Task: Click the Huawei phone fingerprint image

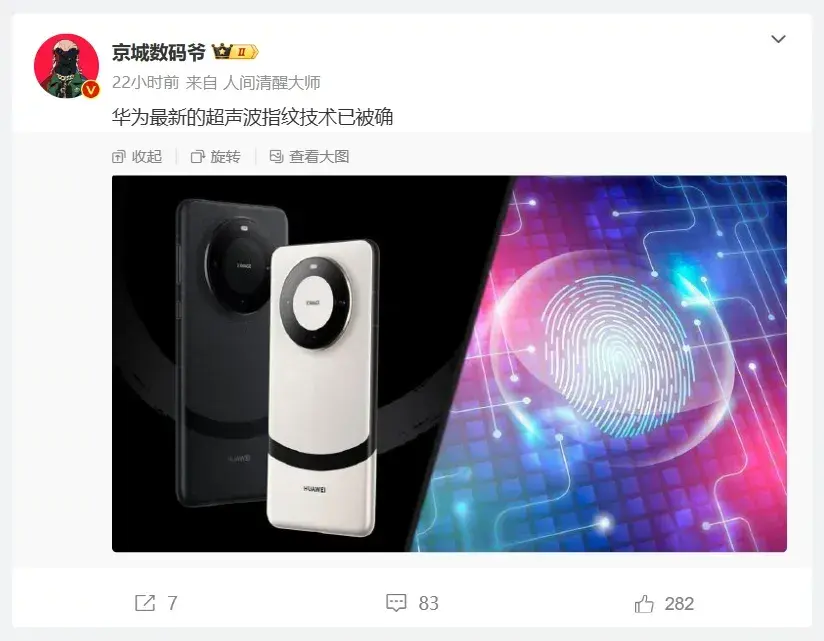Action: 449,364
